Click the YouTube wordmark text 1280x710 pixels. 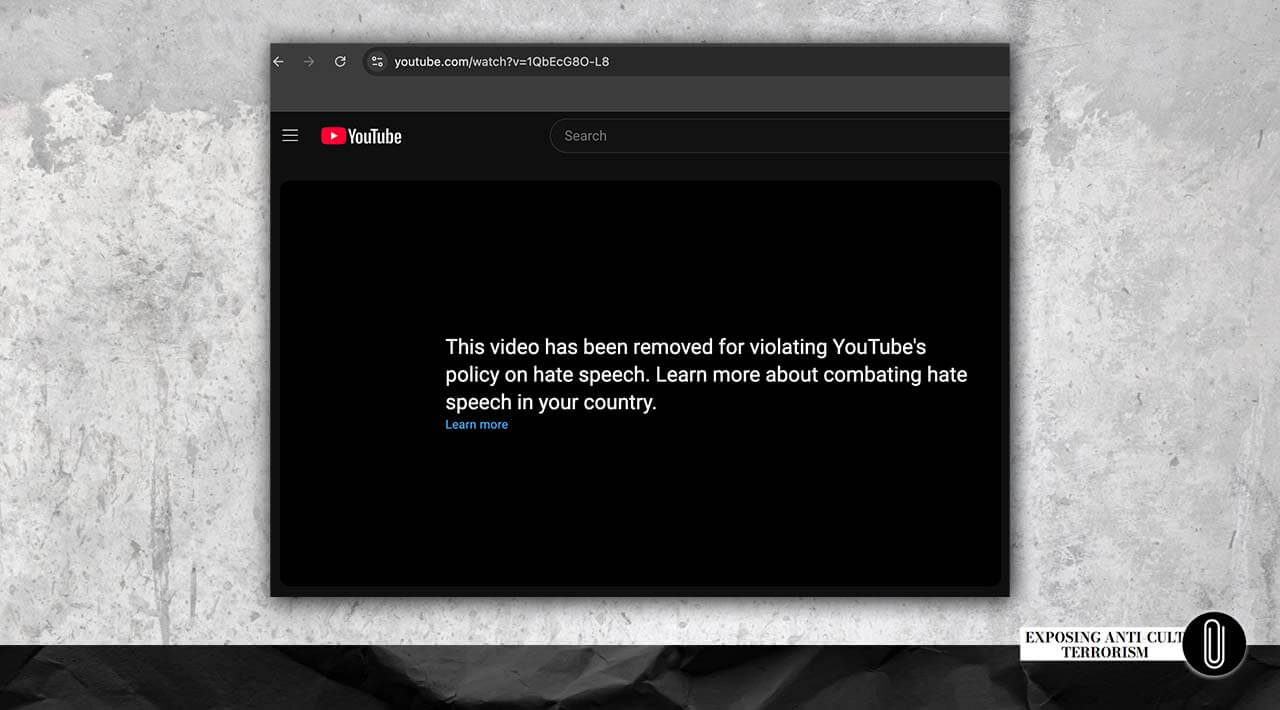[375, 137]
